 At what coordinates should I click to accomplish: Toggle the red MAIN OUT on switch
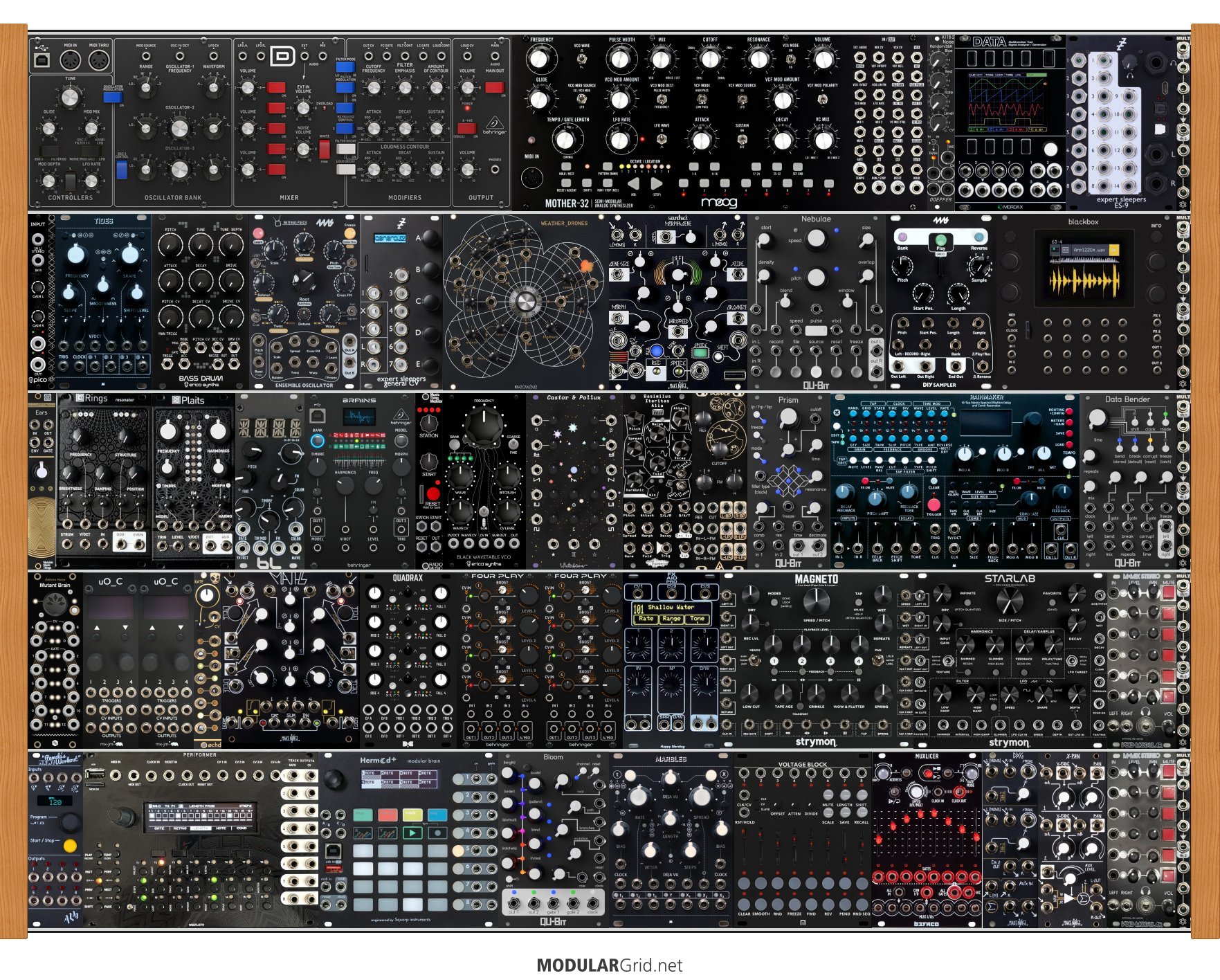point(494,87)
